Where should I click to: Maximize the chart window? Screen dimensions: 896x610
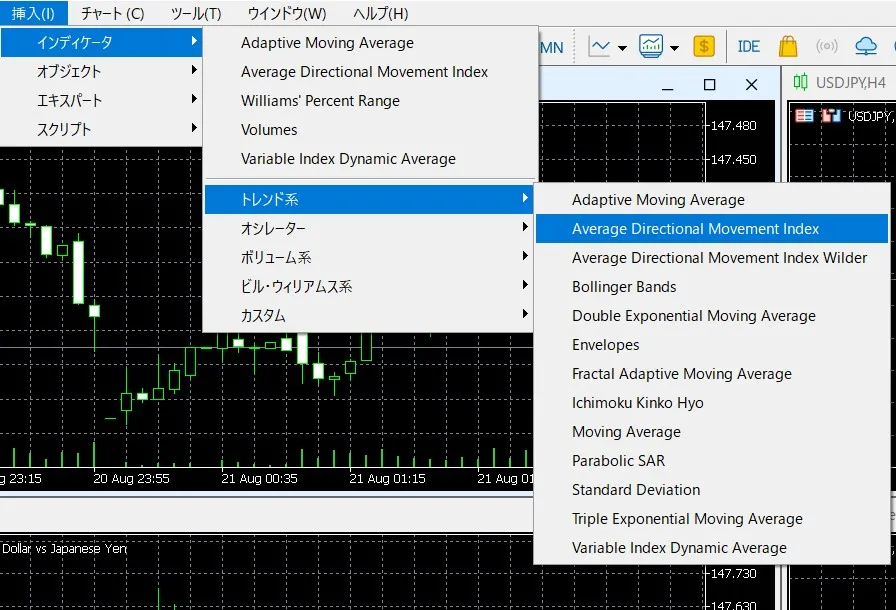pyautogui.click(x=710, y=85)
